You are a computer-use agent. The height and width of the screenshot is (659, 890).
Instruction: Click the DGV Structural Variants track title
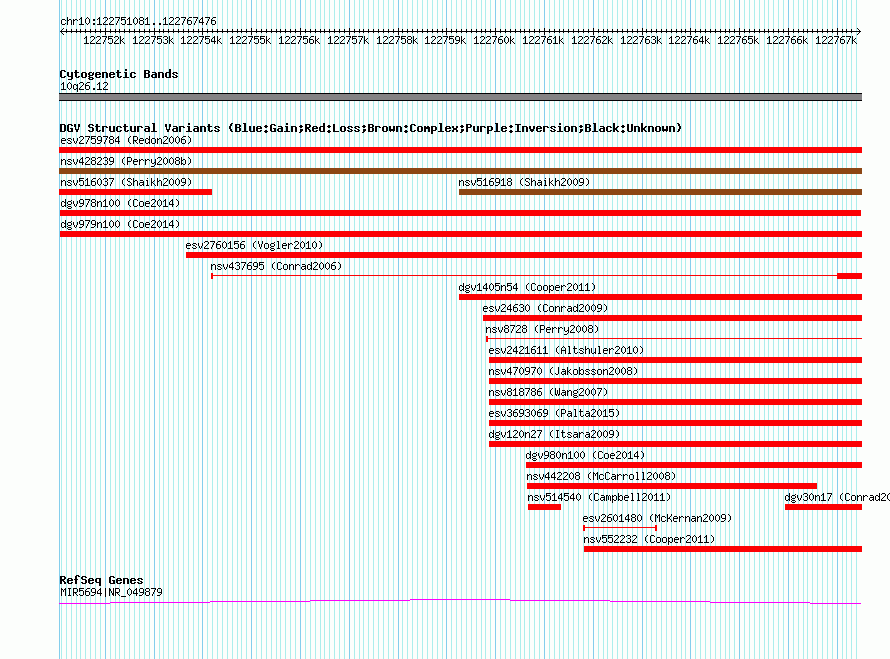pyautogui.click(x=371, y=128)
